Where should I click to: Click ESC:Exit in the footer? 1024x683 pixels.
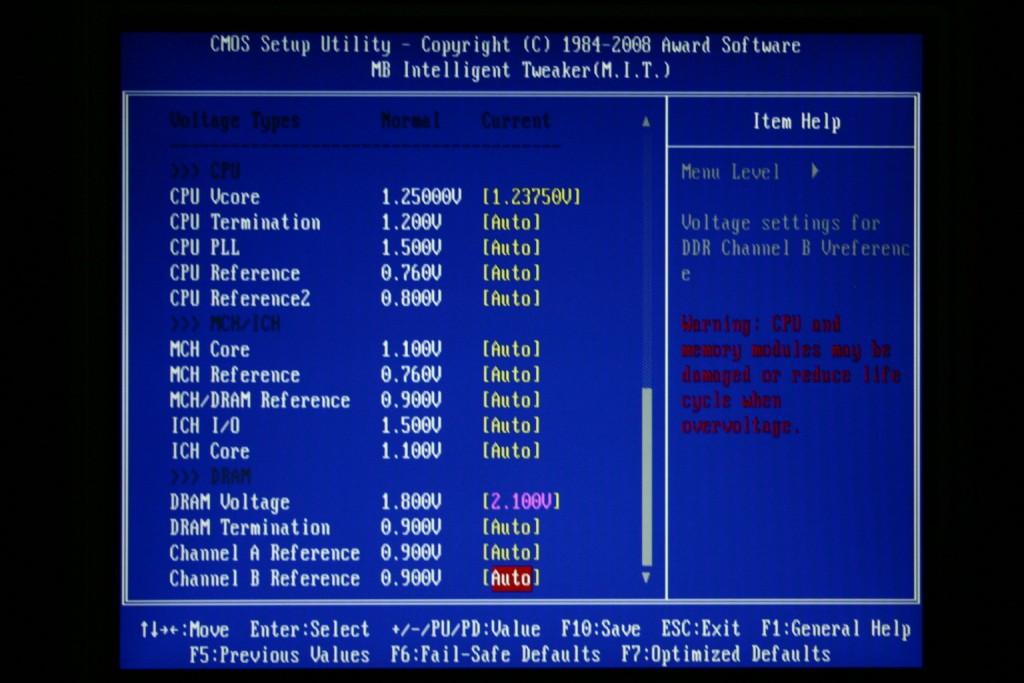pos(701,629)
